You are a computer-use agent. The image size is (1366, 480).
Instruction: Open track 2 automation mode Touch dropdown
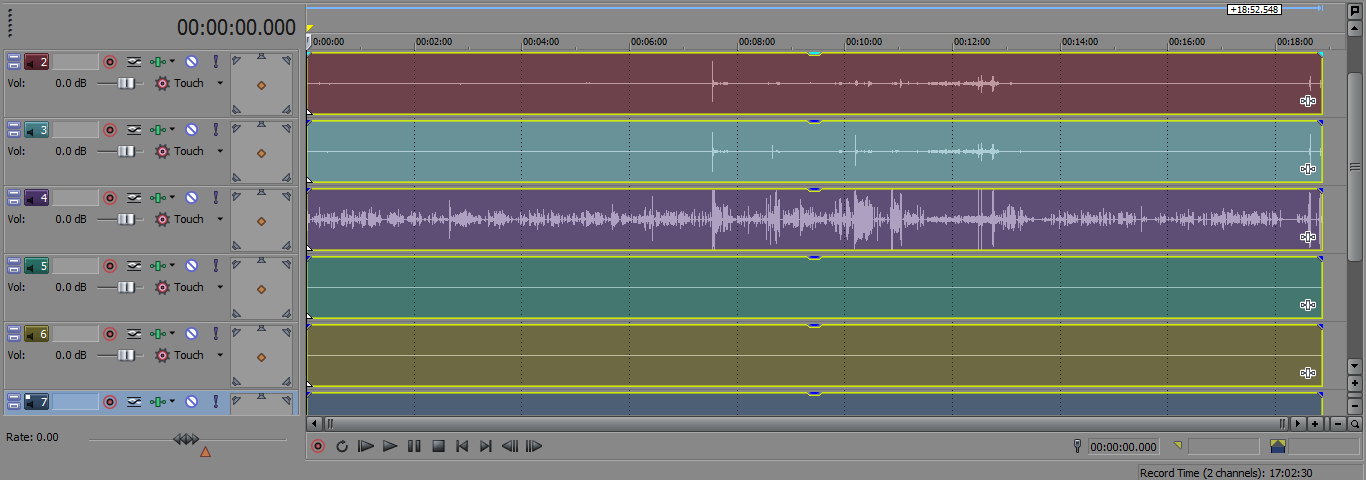point(220,84)
